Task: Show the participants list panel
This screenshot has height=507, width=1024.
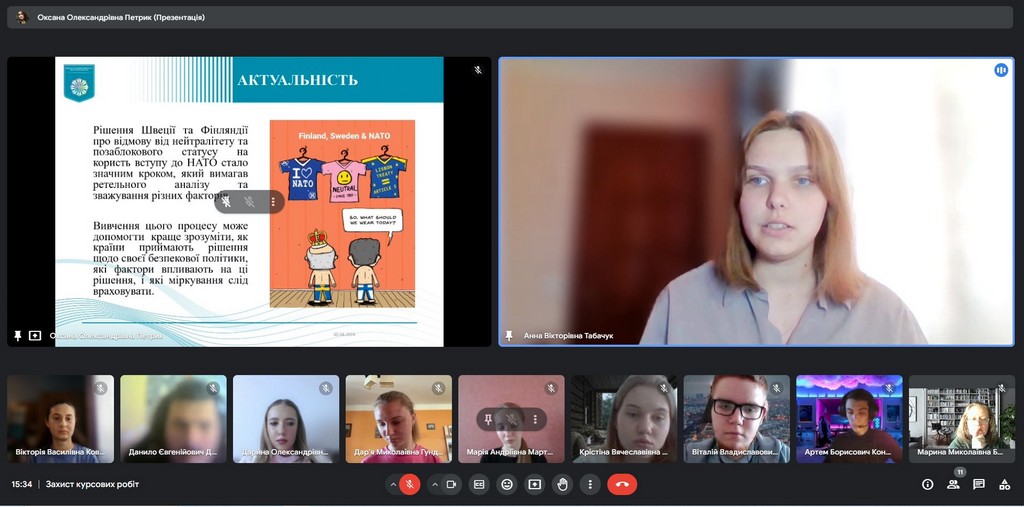Action: pos(953,484)
